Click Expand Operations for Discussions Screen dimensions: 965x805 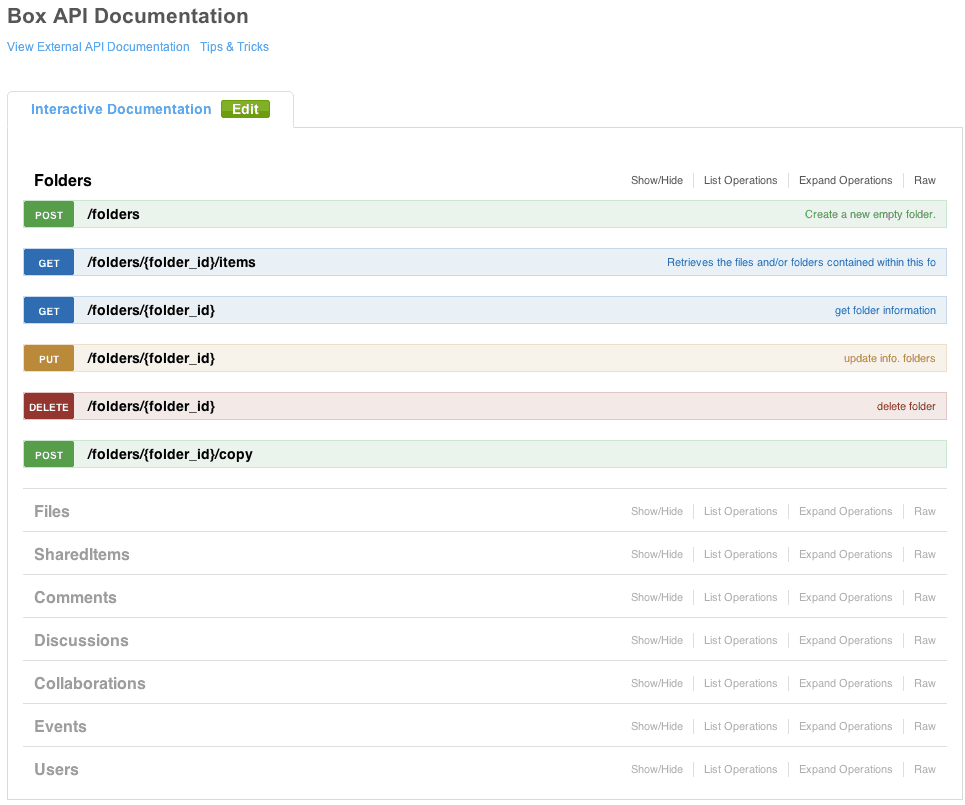pos(845,641)
